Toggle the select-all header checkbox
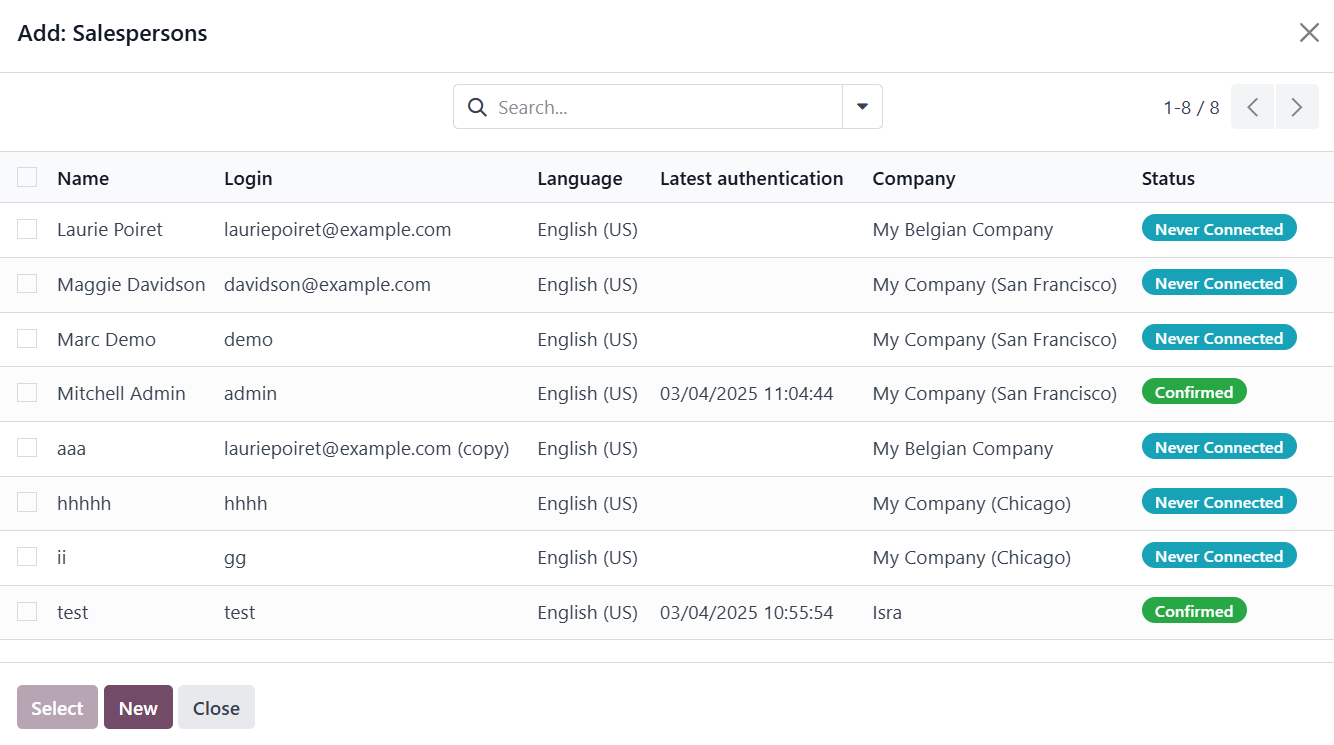1334x745 pixels. point(27,178)
